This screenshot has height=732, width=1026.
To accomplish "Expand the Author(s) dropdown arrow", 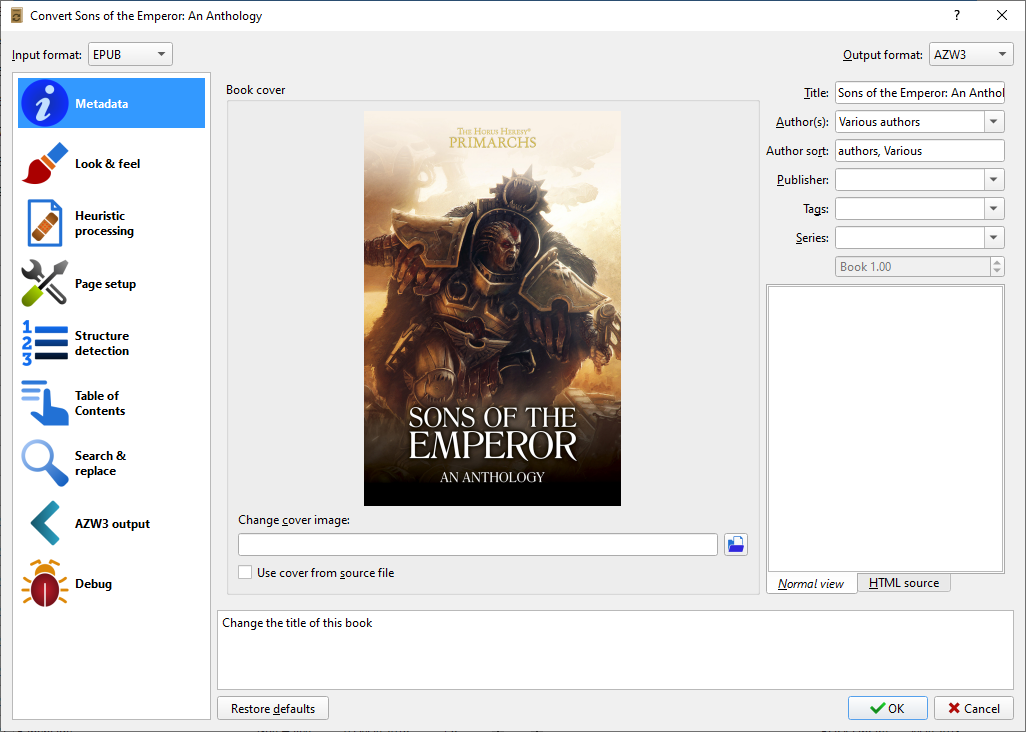I will point(993,122).
